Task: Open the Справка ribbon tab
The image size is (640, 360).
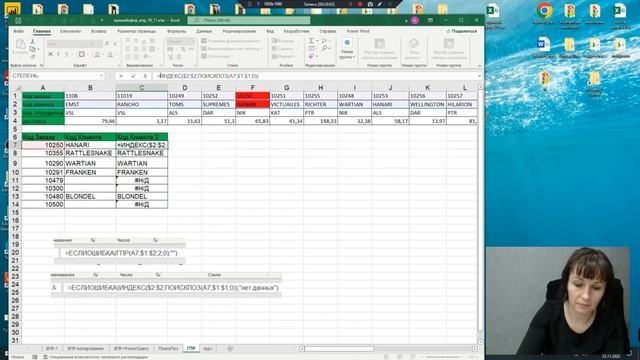Action: coord(328,31)
